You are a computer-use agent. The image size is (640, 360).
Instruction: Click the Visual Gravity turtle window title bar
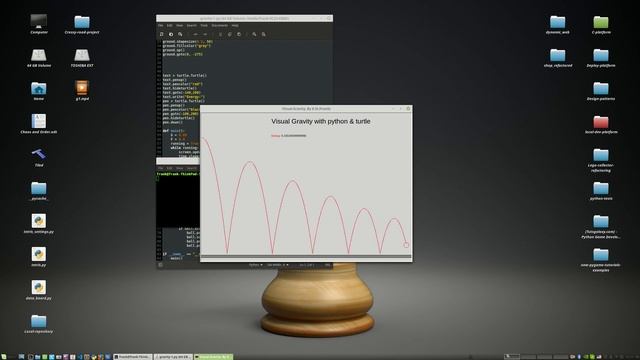[x=306, y=109]
